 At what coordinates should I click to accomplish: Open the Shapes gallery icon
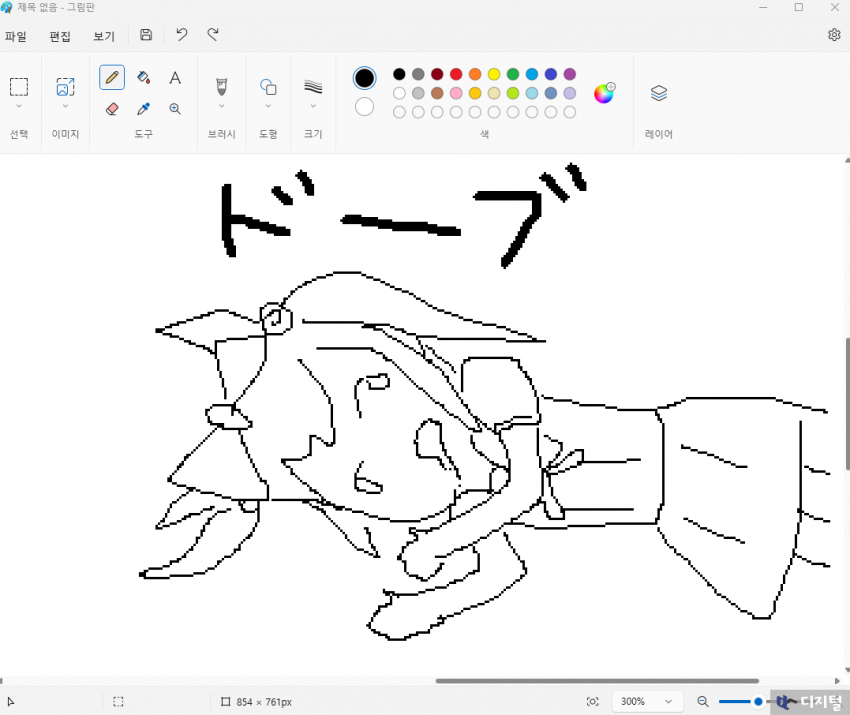[x=268, y=87]
